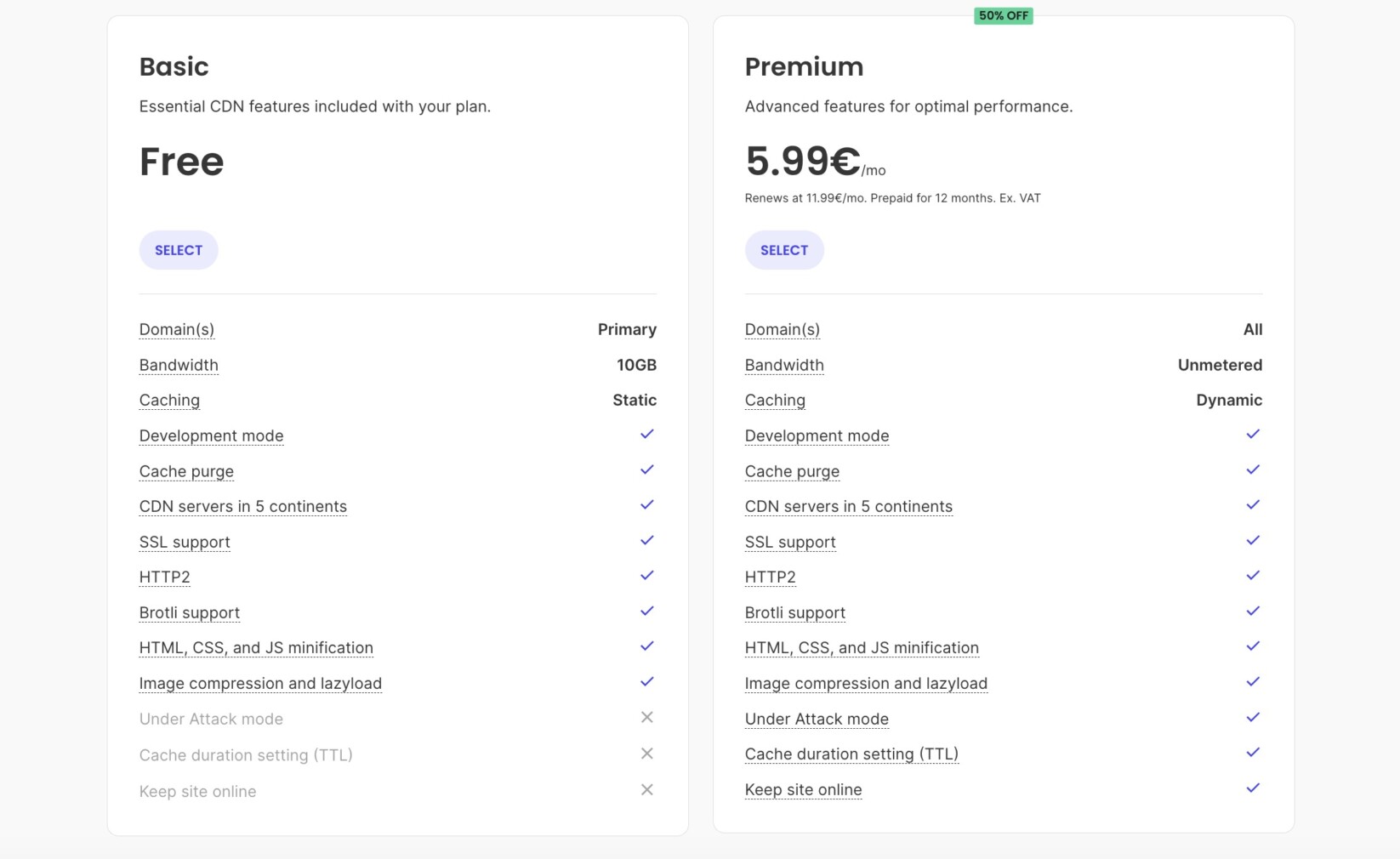
Task: Click Cache duration setting (TTL) in Premium
Action: 851,754
